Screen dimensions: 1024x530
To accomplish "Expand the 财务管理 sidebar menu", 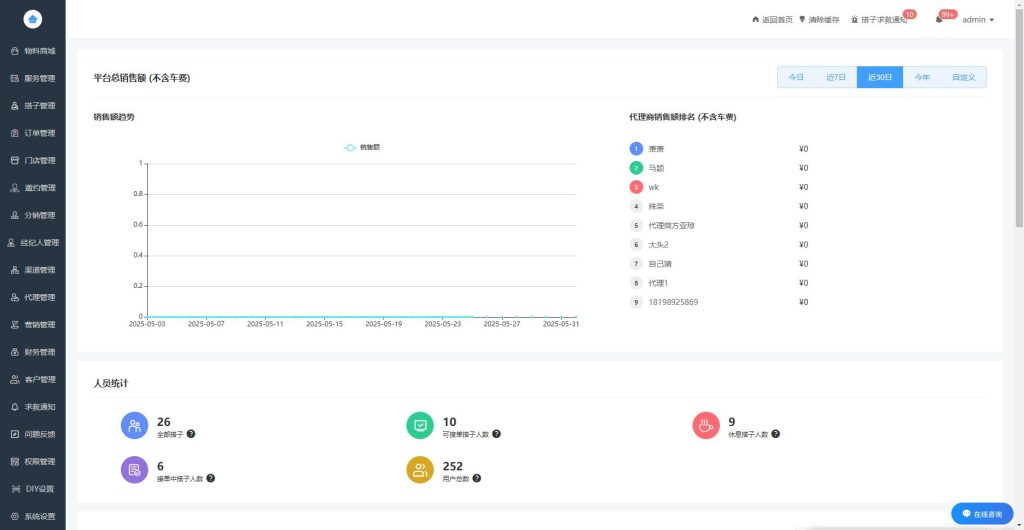I will click(33, 352).
